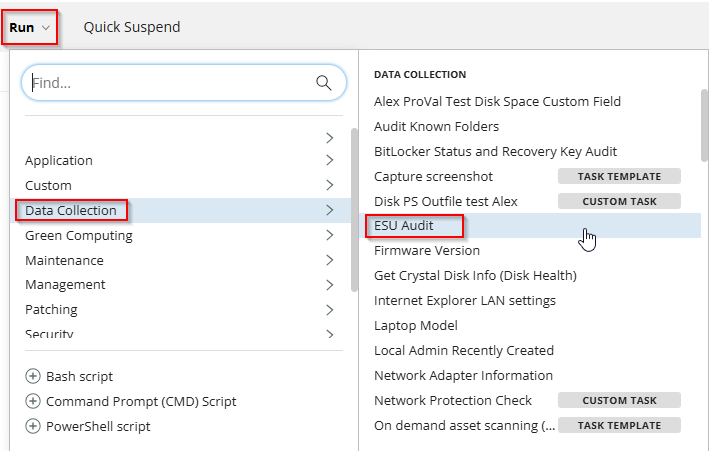709x451 pixels.
Task: Click plus icon beside Command Prompt Script
Action: pyautogui.click(x=33, y=402)
